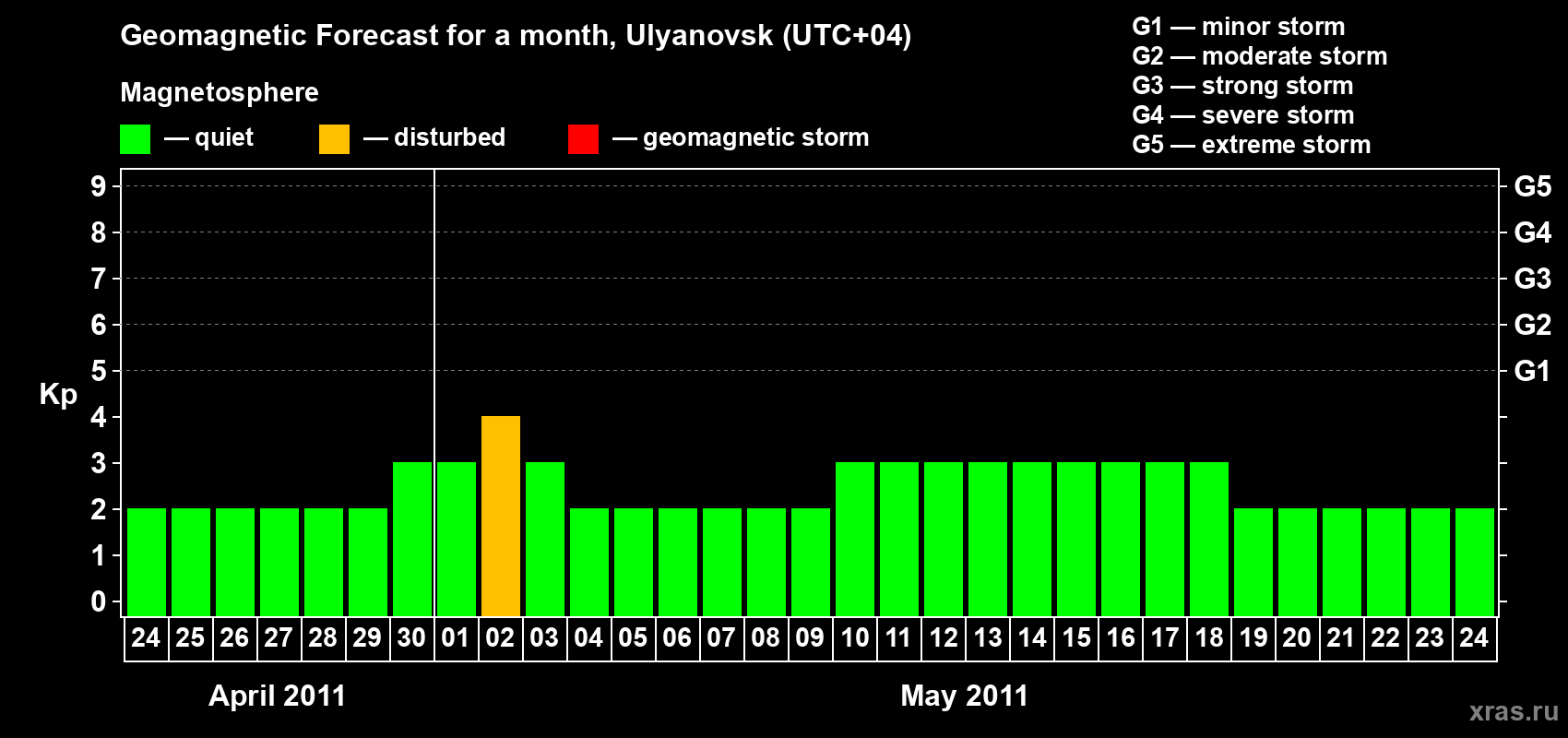Image resolution: width=1568 pixels, height=738 pixels.
Task: Click the Kp value 0 on the axis
Action: click(99, 601)
